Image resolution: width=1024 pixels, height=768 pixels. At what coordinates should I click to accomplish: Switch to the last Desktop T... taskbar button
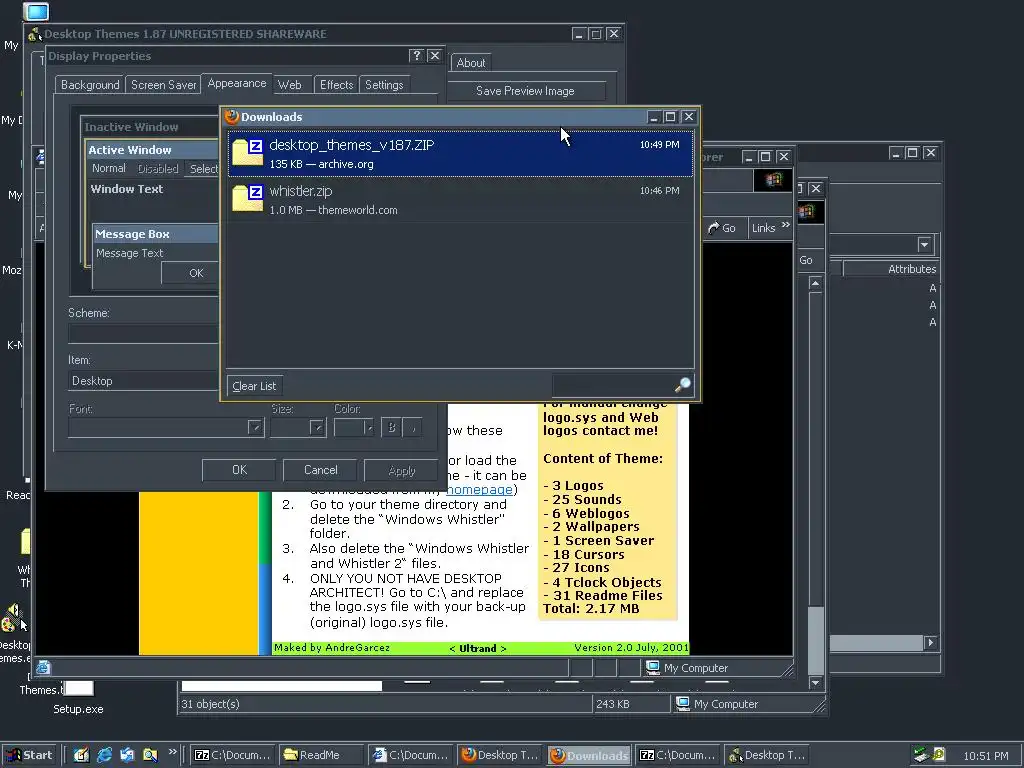pos(767,755)
